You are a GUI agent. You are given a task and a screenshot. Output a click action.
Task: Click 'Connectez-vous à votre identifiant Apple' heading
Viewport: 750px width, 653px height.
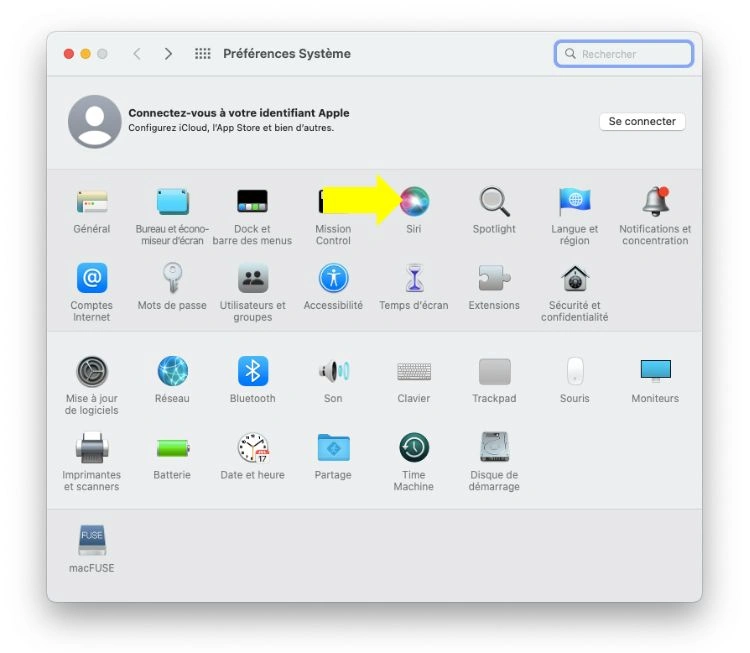pos(239,113)
